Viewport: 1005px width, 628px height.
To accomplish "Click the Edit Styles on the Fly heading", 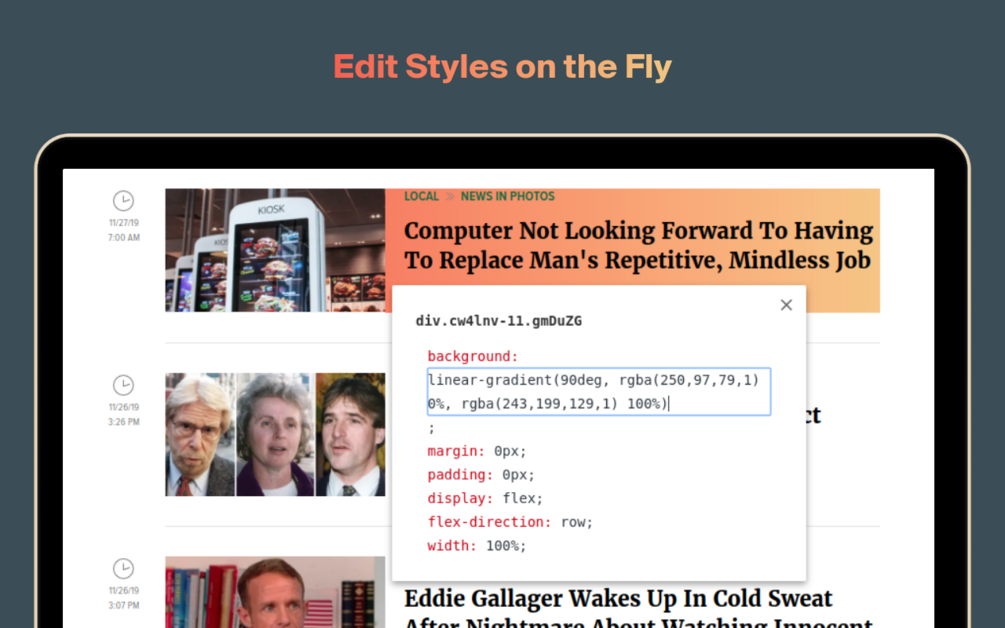I will [x=502, y=67].
